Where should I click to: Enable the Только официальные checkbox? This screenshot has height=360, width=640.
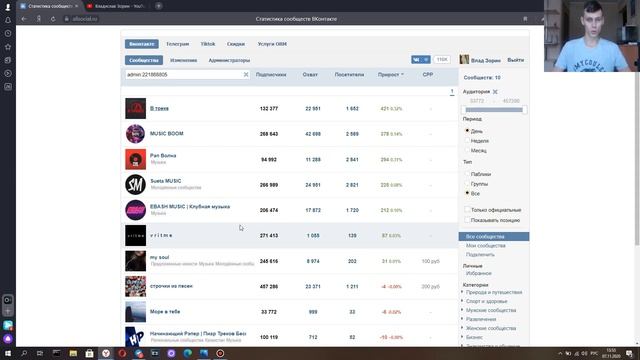[467, 209]
